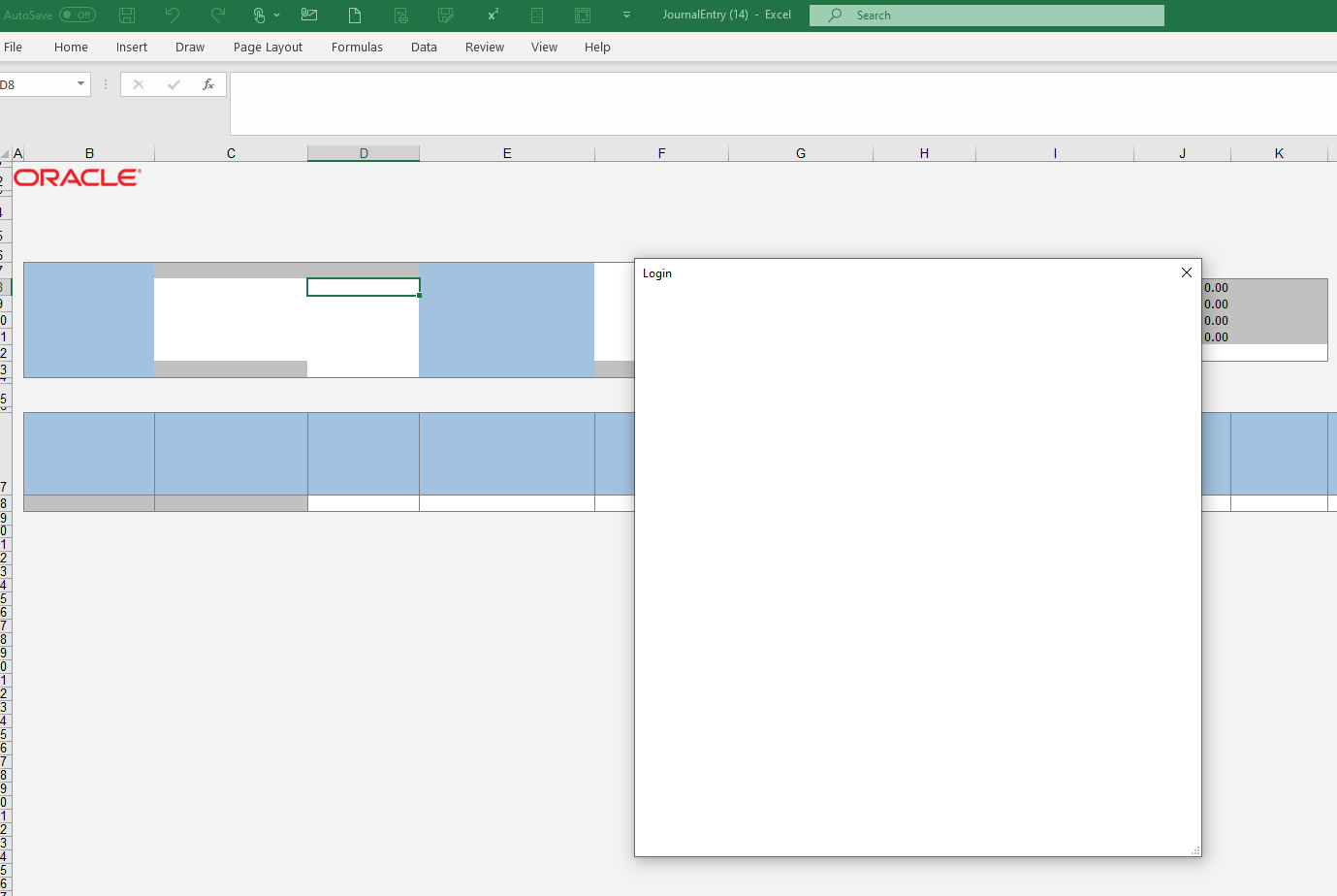This screenshot has width=1337, height=896.
Task: Click inside the Search box at top
Action: 986,15
